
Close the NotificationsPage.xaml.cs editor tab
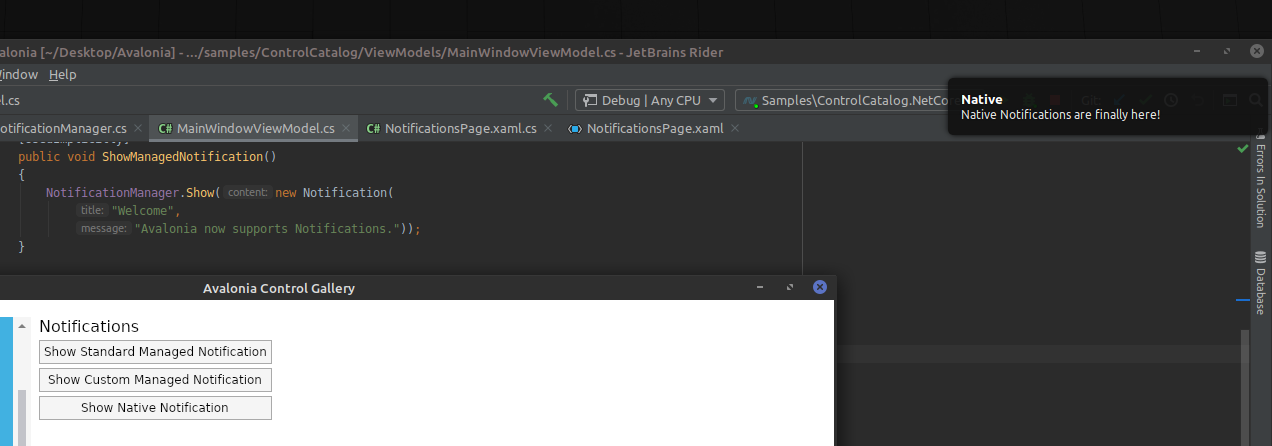pyautogui.click(x=549, y=128)
